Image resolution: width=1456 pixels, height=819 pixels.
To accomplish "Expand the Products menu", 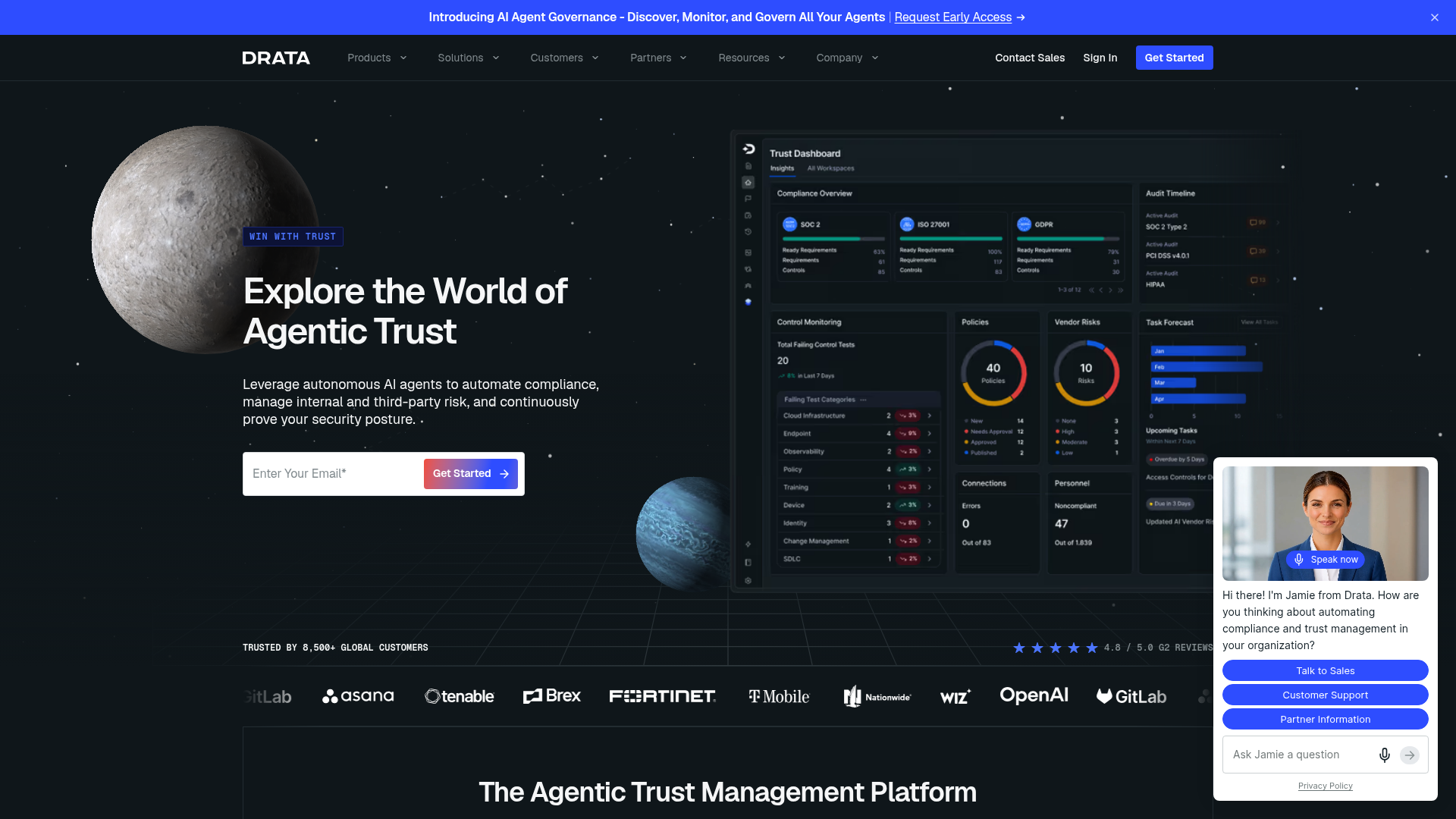I will point(377,58).
